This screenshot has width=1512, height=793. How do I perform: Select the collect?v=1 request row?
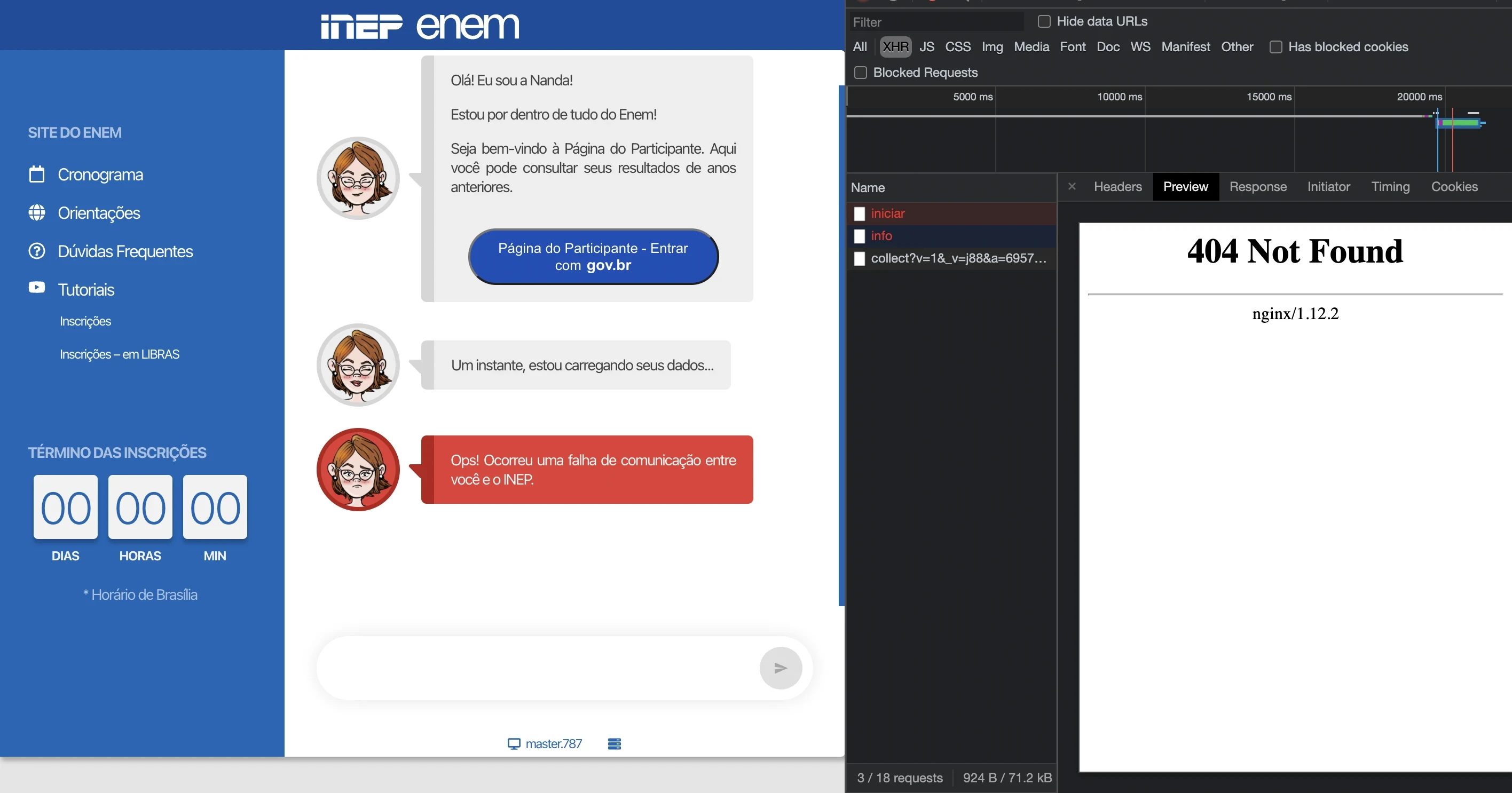point(958,259)
